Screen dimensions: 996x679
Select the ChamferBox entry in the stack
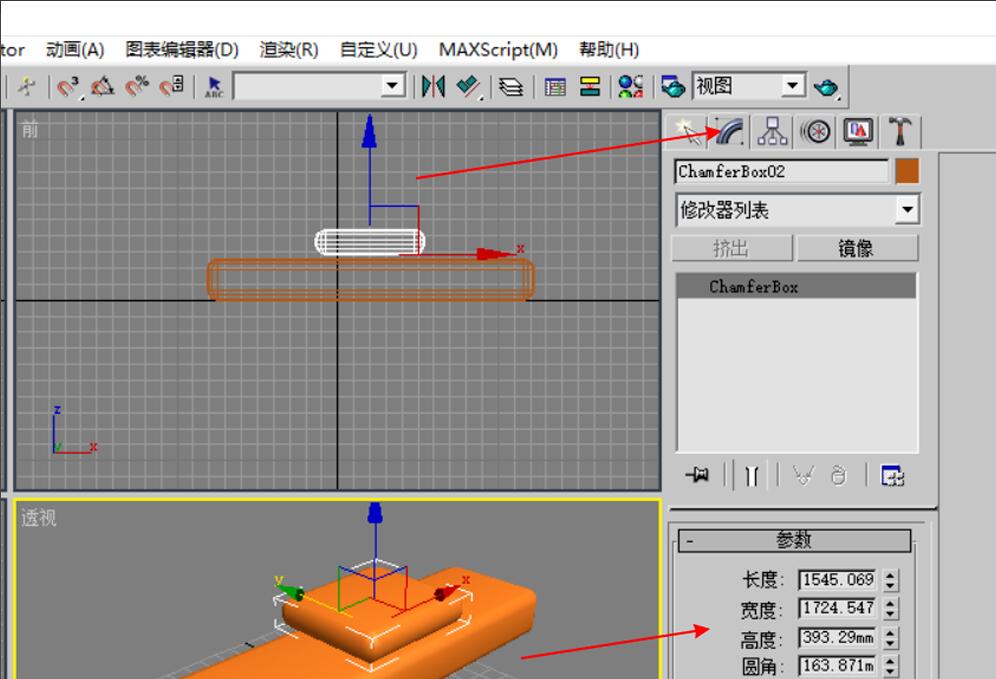(795, 286)
